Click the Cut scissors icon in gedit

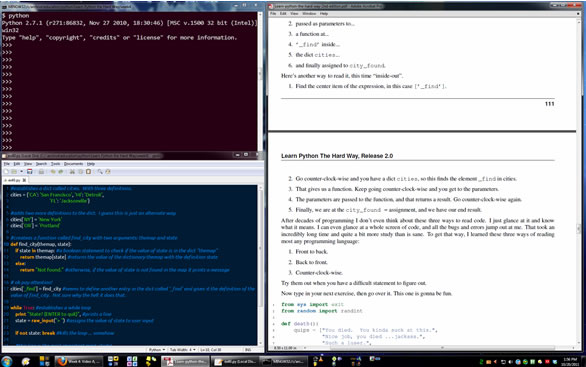coord(72,172)
